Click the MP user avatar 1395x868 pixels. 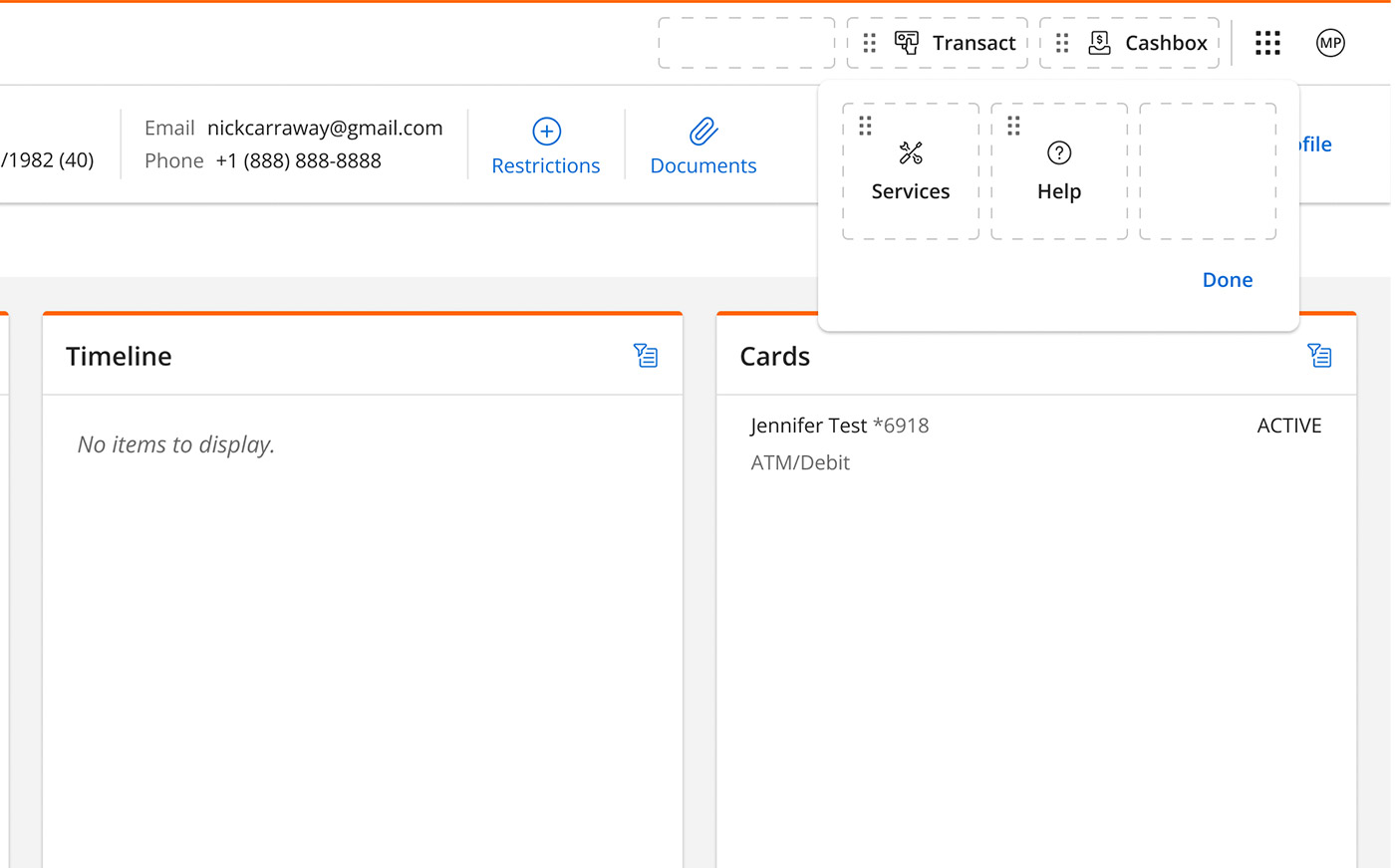click(1330, 43)
